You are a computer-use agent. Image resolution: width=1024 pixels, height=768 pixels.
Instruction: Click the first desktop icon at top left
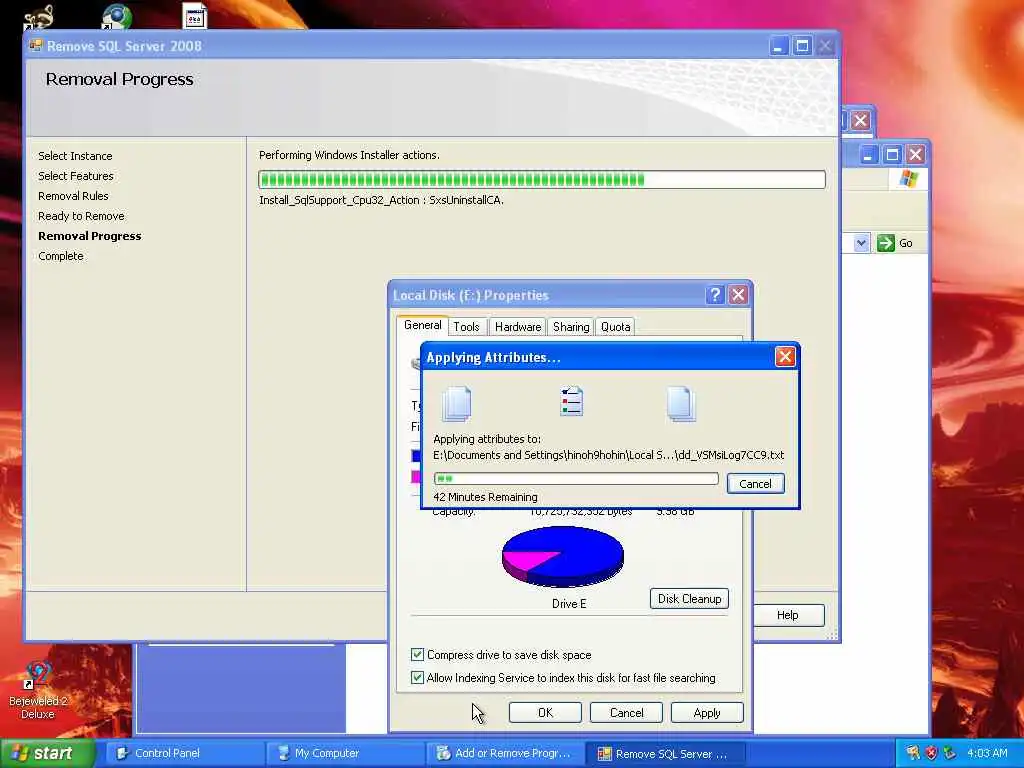(38, 16)
